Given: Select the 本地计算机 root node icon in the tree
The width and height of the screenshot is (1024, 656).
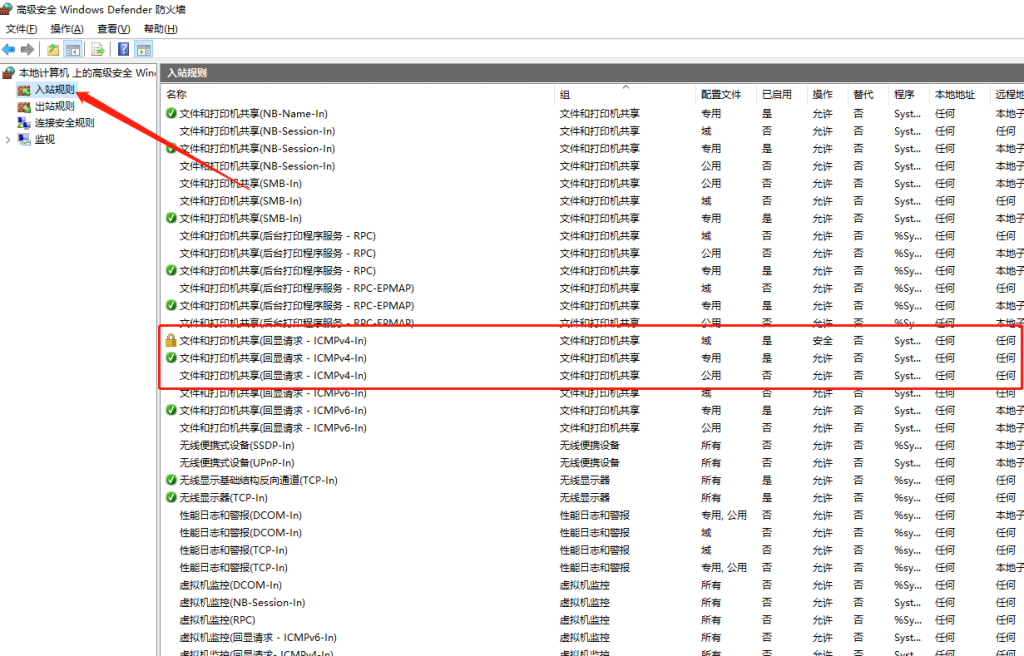Looking at the screenshot, I should click(8, 73).
